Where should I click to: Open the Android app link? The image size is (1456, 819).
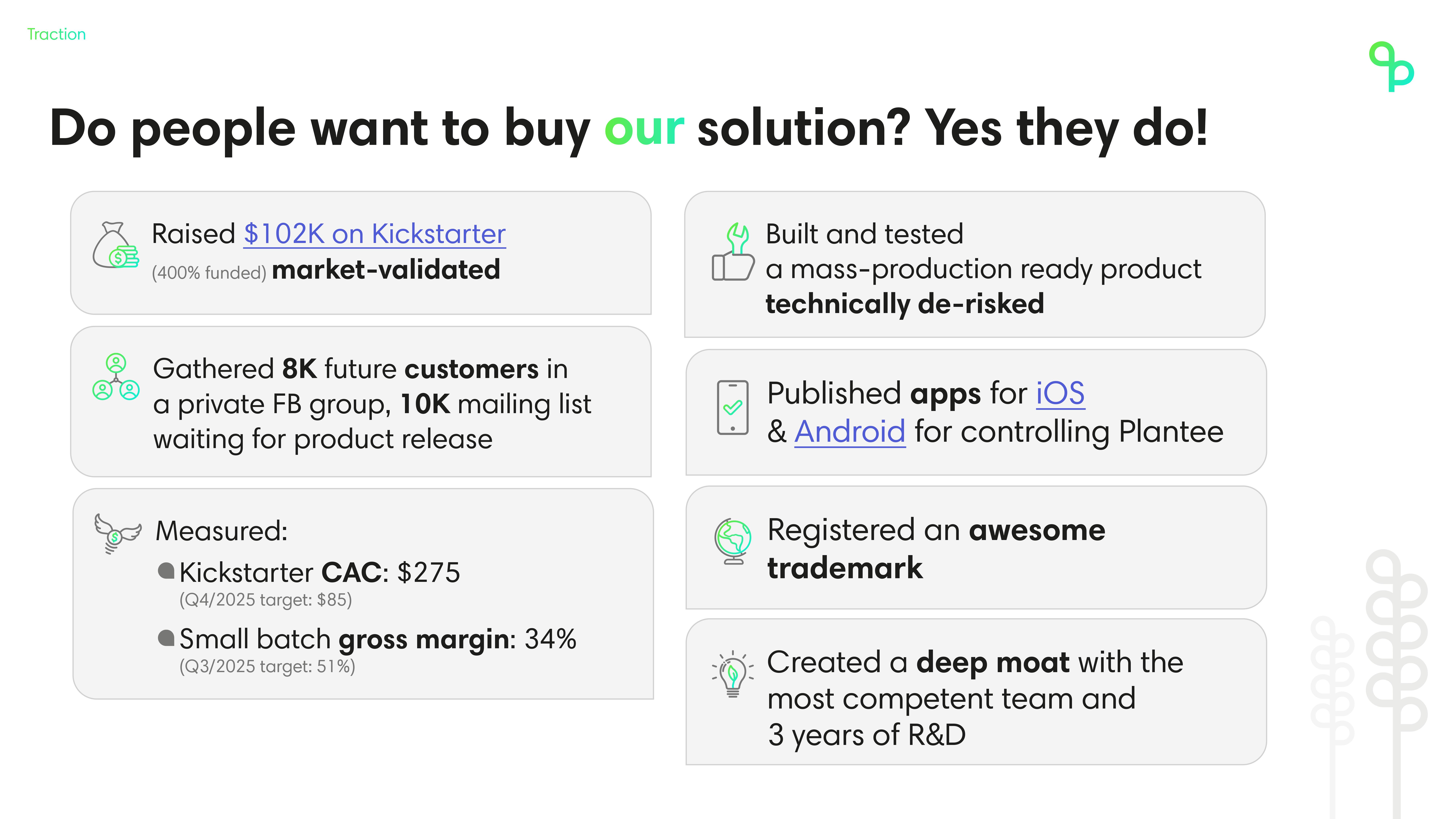point(850,432)
